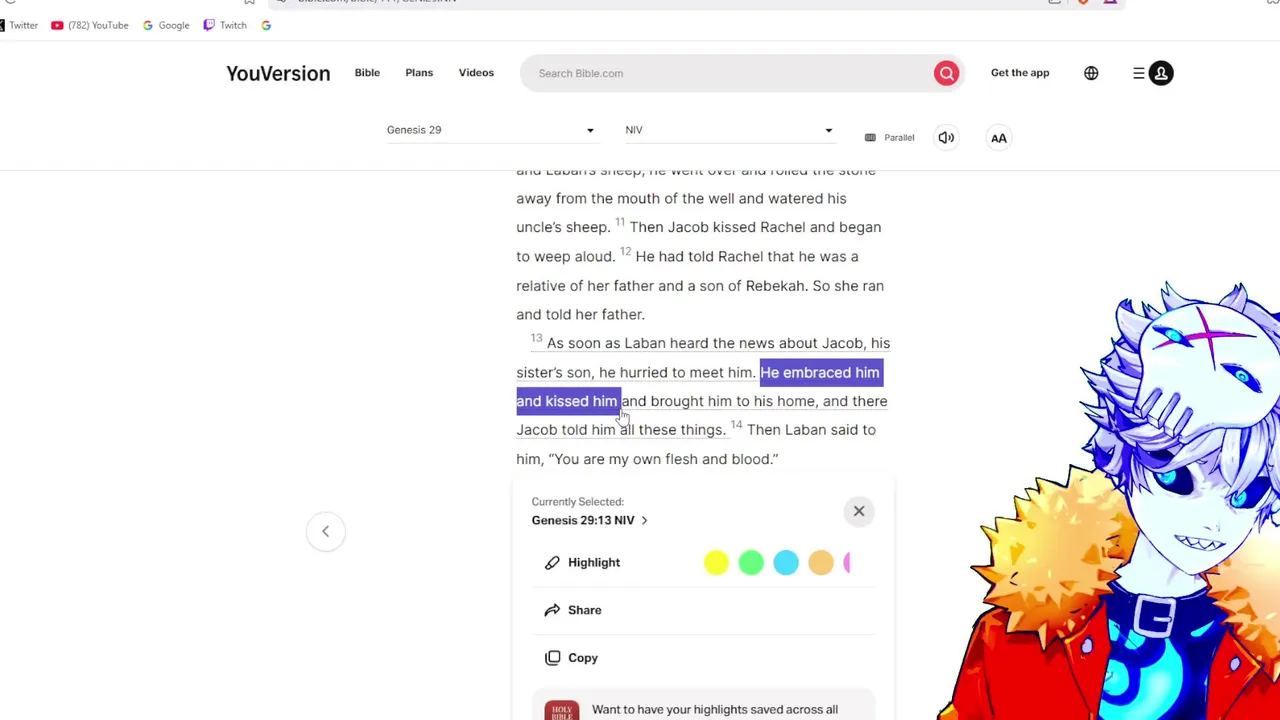The height and width of the screenshot is (720, 1280).
Task: Open the Videos menu item
Action: pyautogui.click(x=476, y=73)
